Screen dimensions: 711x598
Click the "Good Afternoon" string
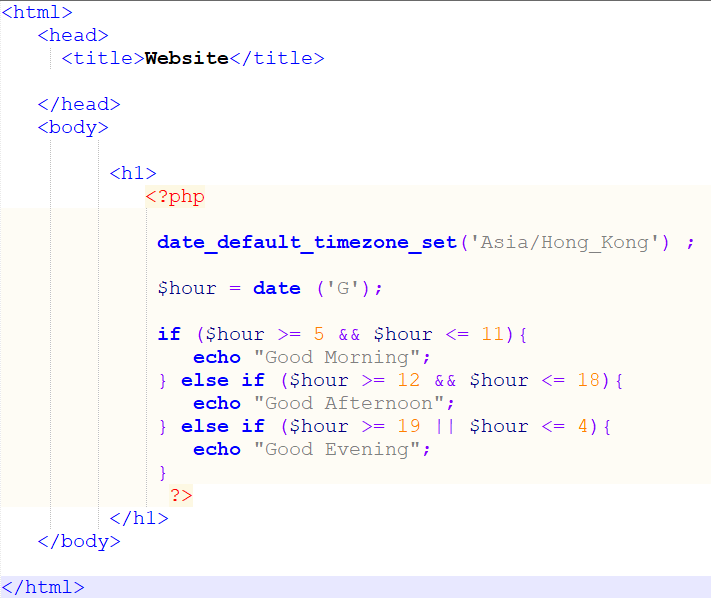tap(348, 404)
